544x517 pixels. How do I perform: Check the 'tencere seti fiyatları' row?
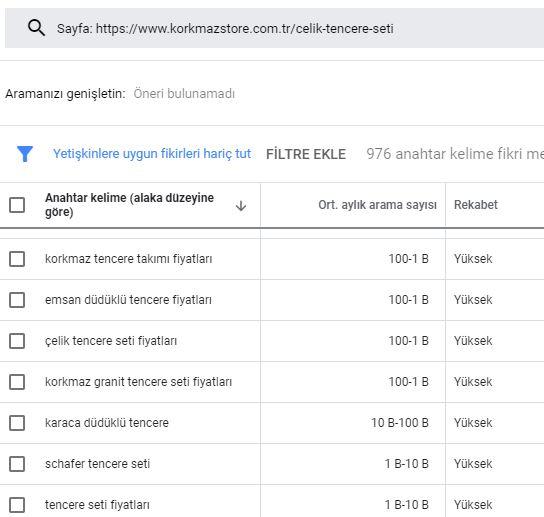click(x=17, y=505)
